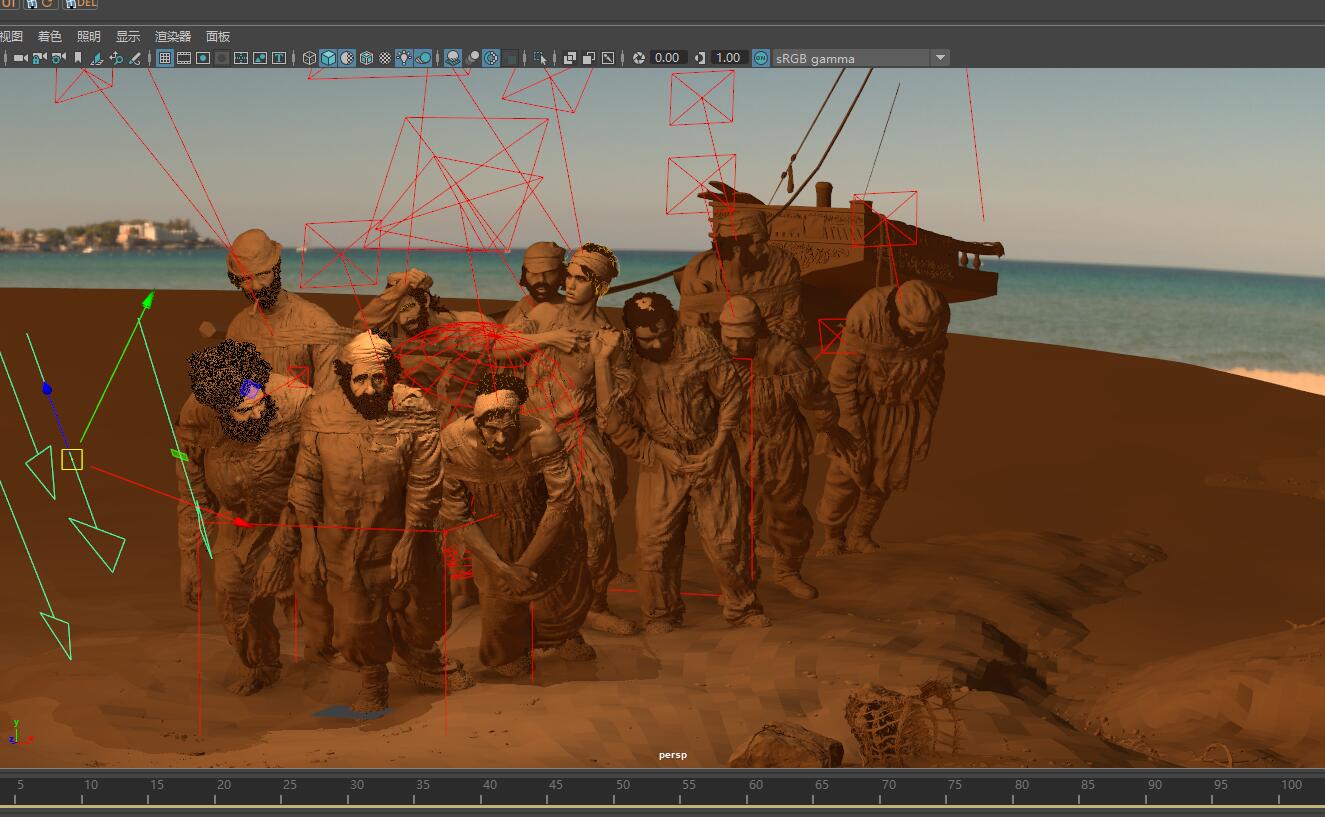Toggle the Safe Title overlay
This screenshot has width=1325, height=817.
tap(279, 58)
